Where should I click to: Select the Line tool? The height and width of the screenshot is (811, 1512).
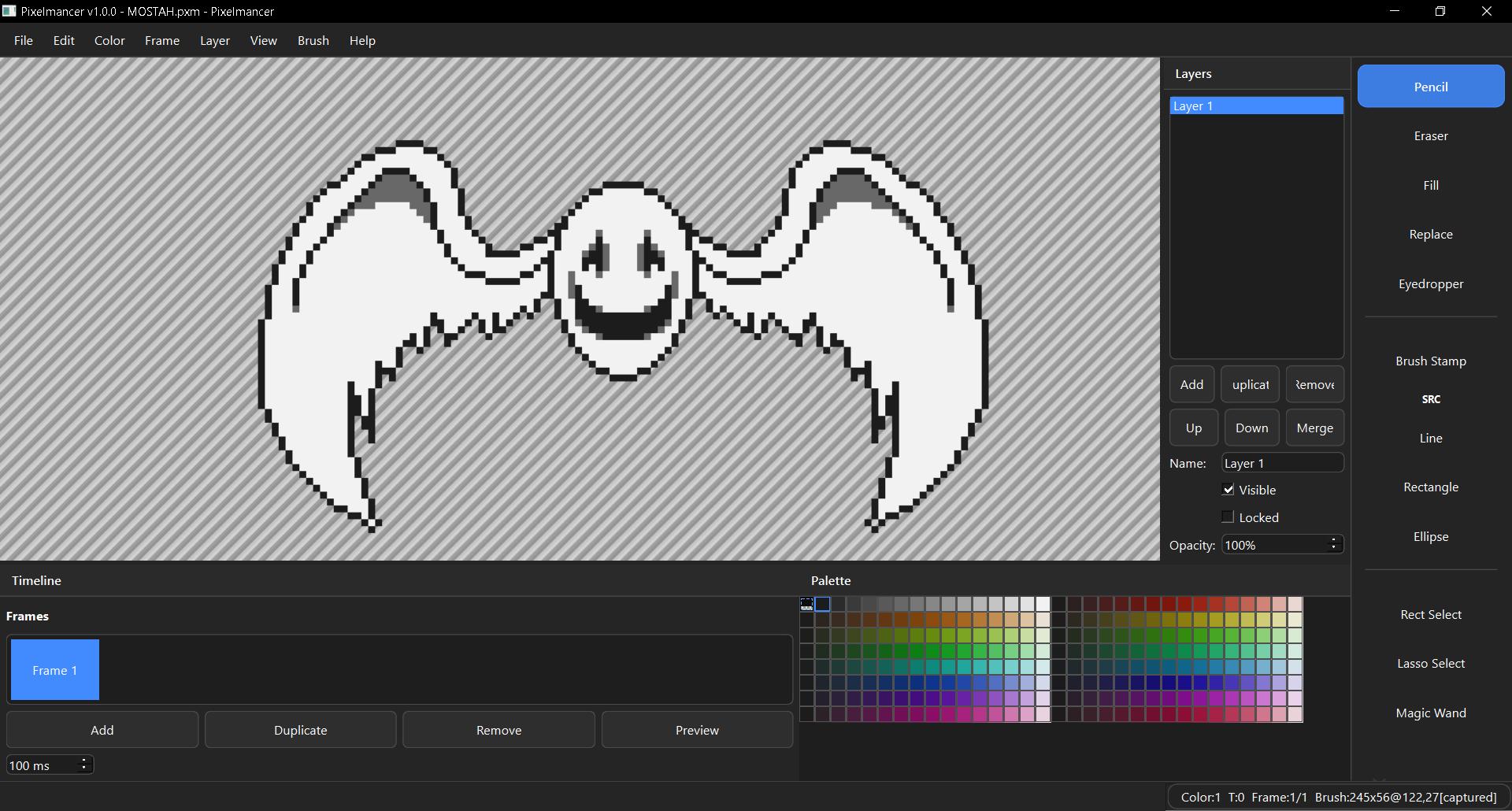coord(1431,439)
